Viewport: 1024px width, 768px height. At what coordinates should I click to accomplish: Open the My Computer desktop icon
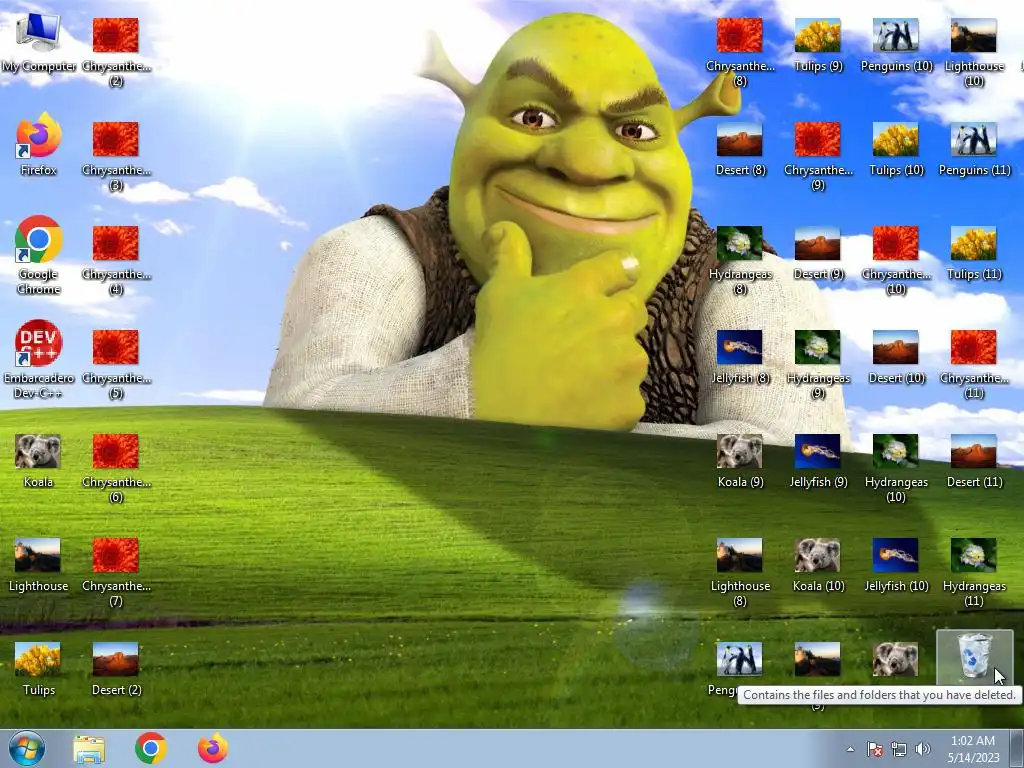pyautogui.click(x=38, y=44)
